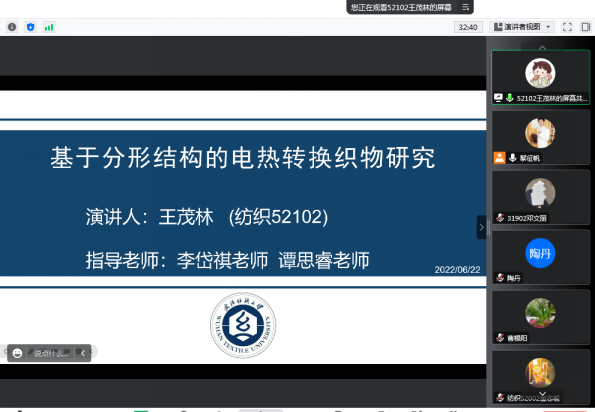Collapse the participant panel with the arrow

pos(482,227)
